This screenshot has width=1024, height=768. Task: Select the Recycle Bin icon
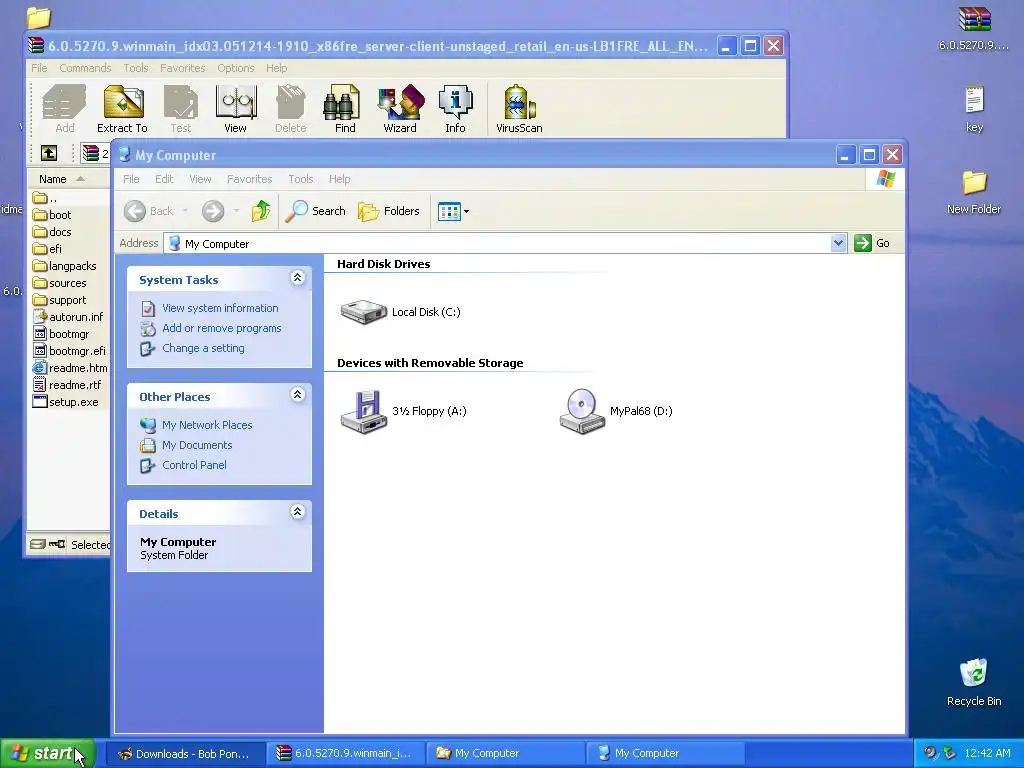(974, 682)
